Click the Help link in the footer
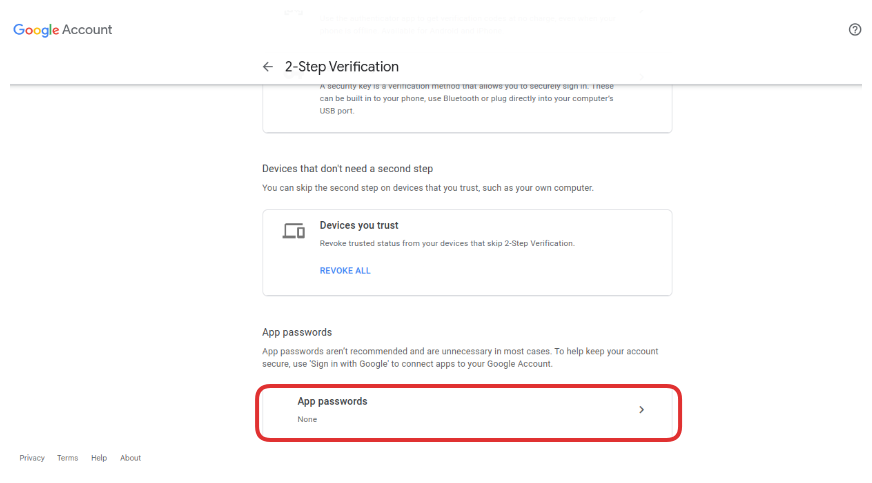Image resolution: width=872 pixels, height=483 pixels. coord(99,458)
